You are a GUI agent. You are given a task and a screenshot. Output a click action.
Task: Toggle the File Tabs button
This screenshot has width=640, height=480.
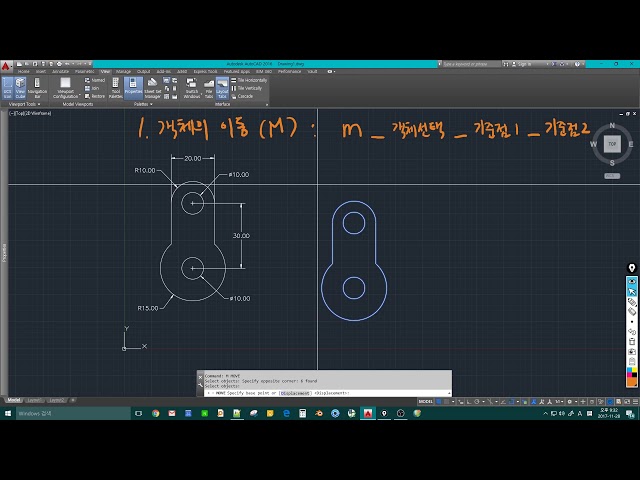pyautogui.click(x=209, y=88)
